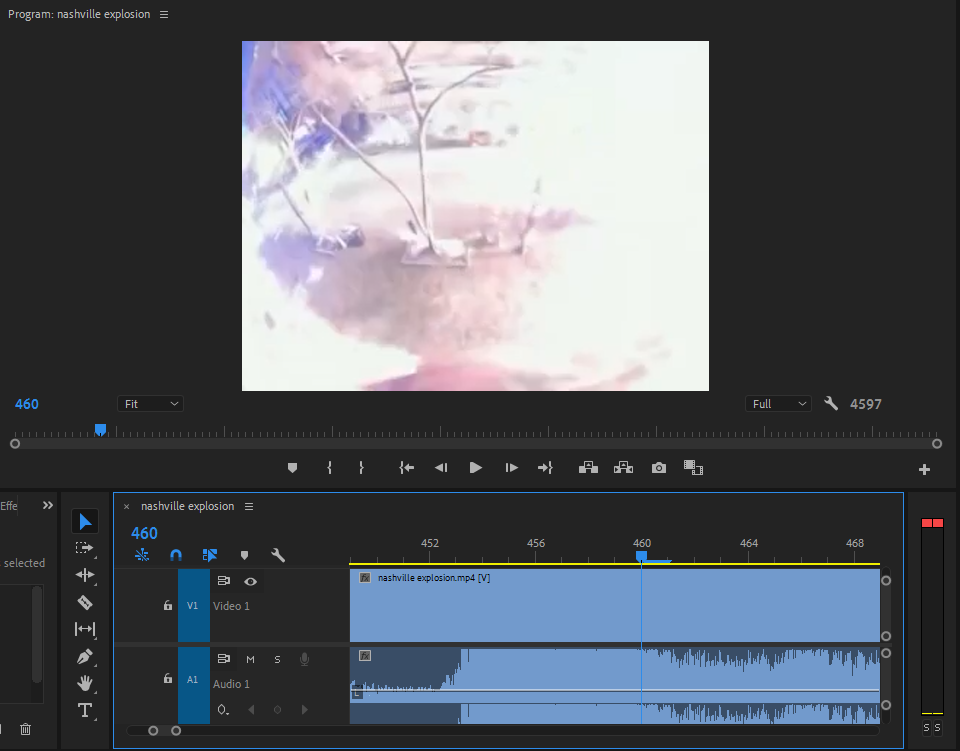Viewport: 960px width, 751px height.
Task: Toggle sync lock for Audio 1
Action: 223,659
